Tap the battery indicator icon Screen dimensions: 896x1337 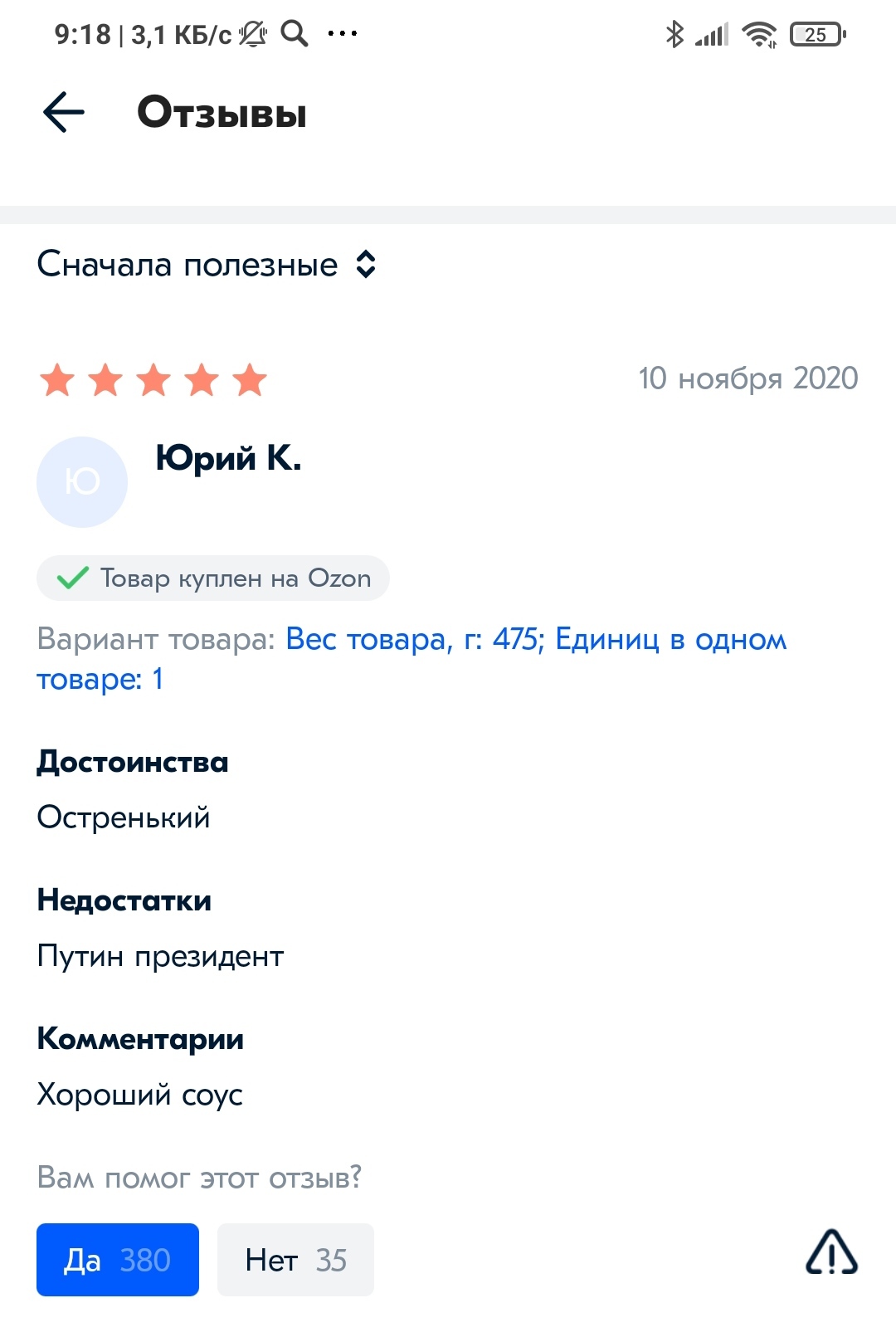817,34
